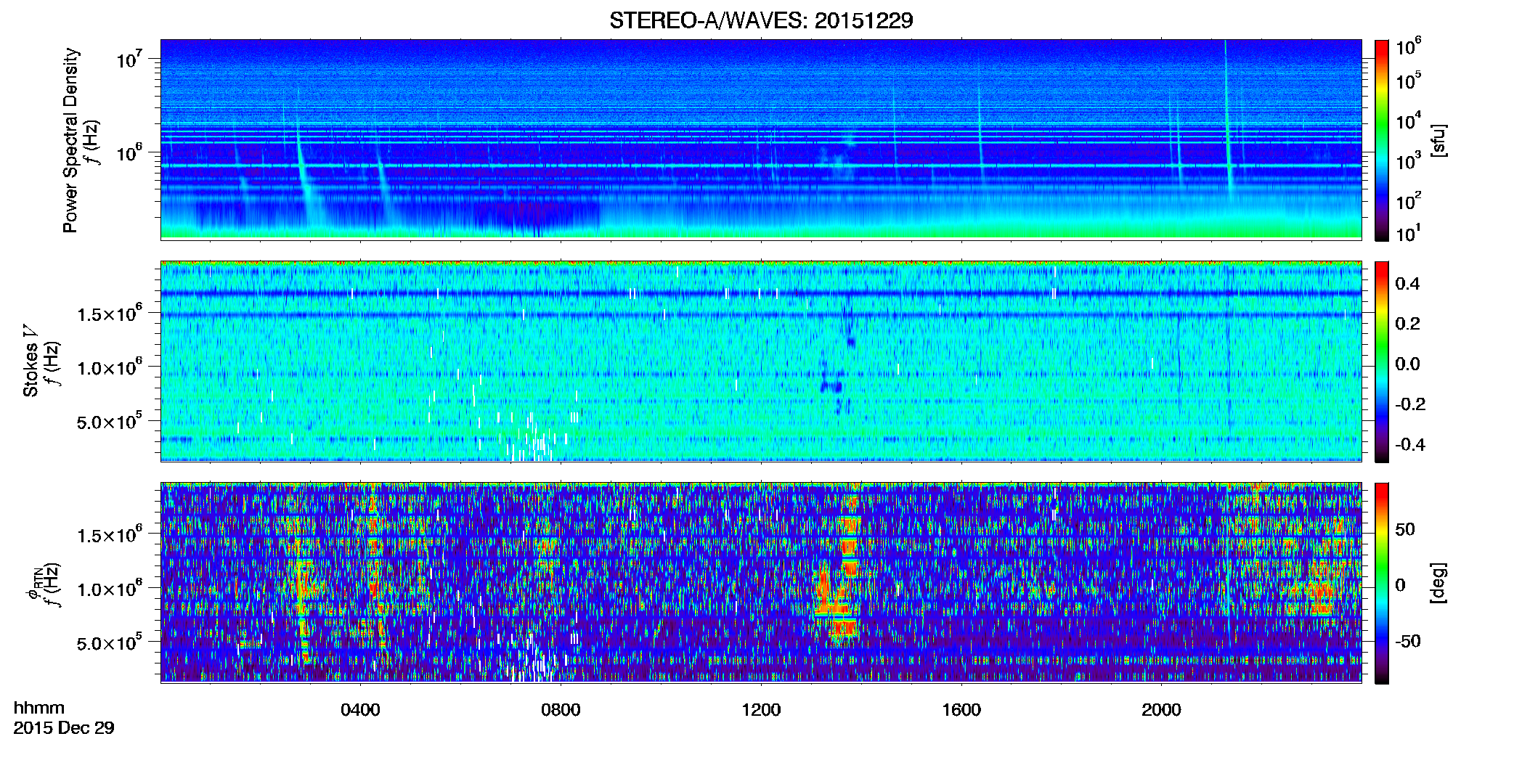Click the 10^7 tick on the top frequency axis
The height and width of the screenshot is (784, 1522).
coord(128,58)
